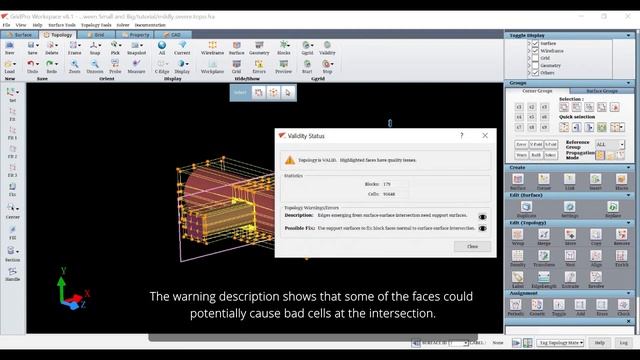Open the Save dropdown arrow

coord(38,45)
